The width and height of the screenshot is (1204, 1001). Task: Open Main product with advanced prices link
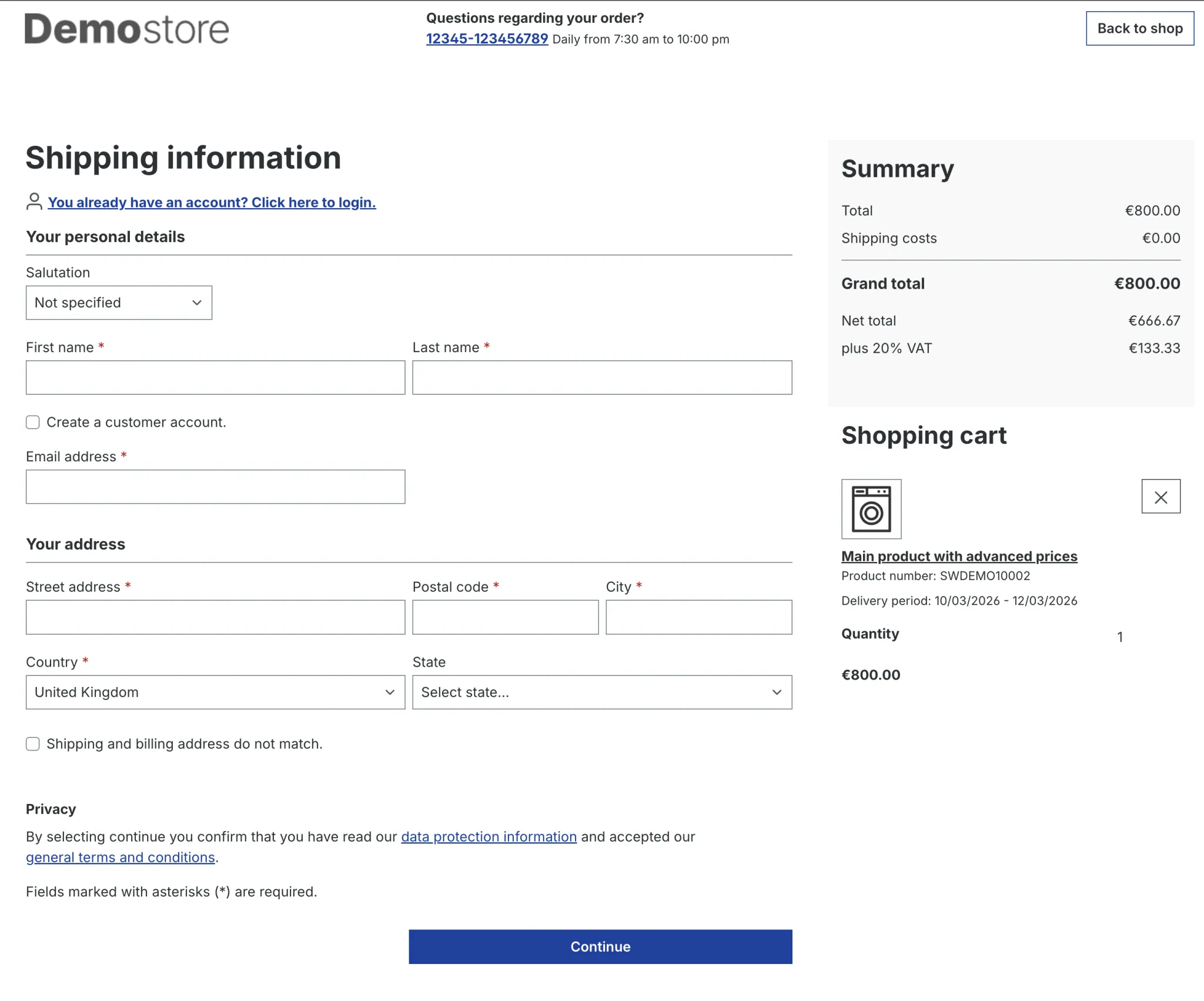(959, 556)
